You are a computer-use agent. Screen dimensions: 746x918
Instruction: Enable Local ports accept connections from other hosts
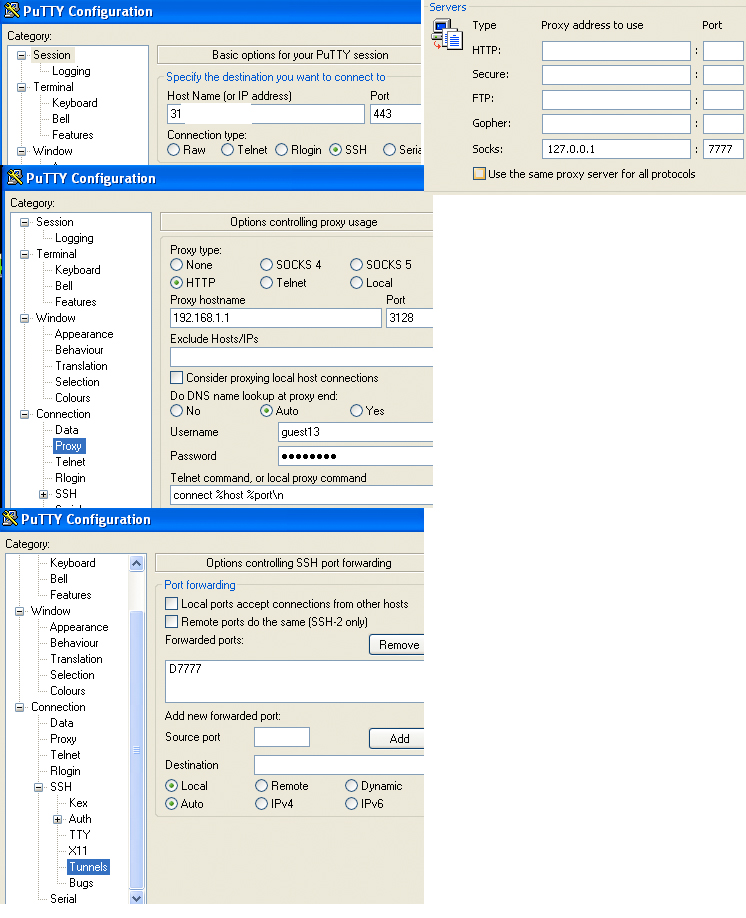tap(172, 604)
